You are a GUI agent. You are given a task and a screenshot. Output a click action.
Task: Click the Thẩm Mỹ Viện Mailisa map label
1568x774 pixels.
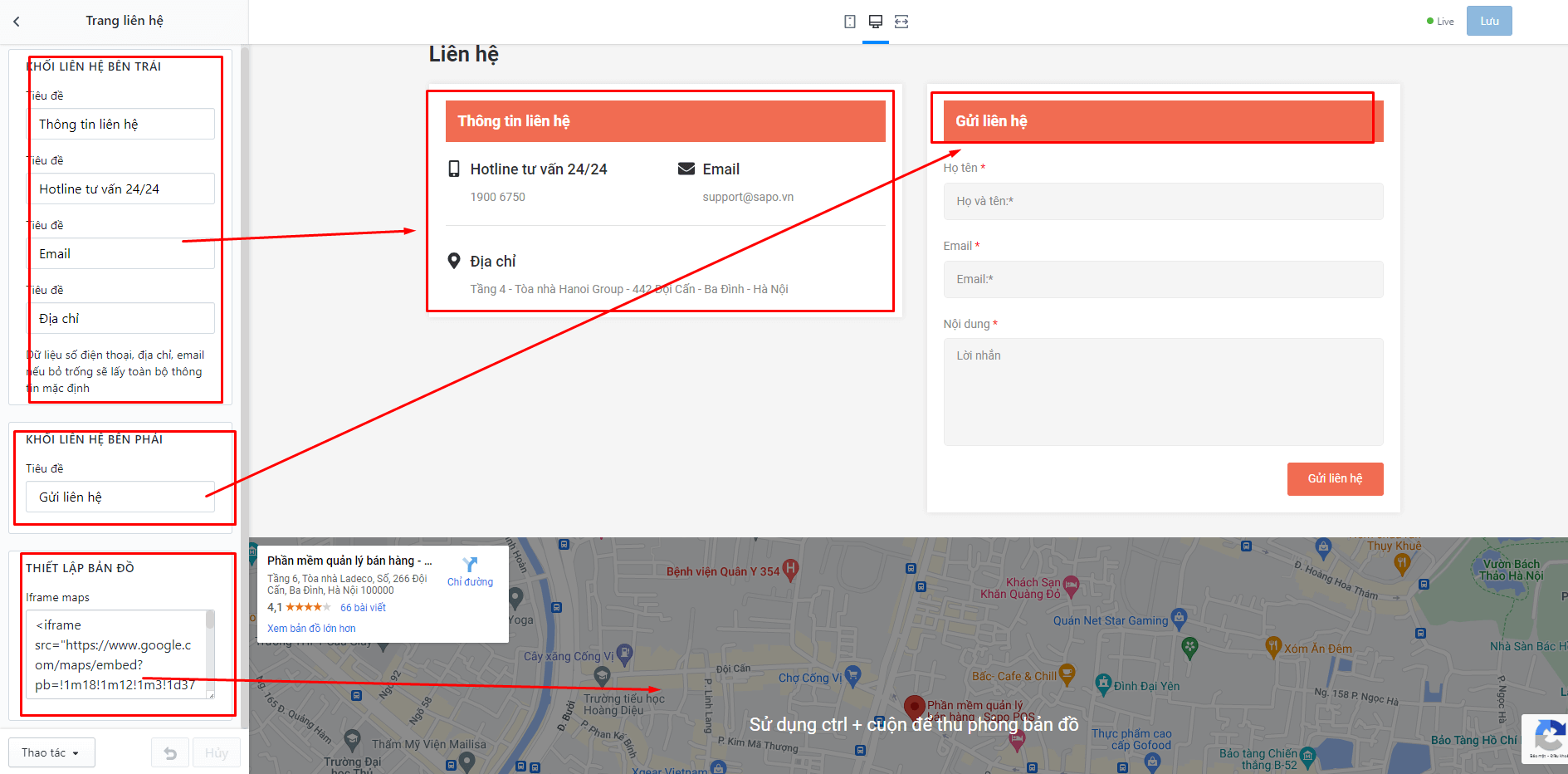point(429,744)
